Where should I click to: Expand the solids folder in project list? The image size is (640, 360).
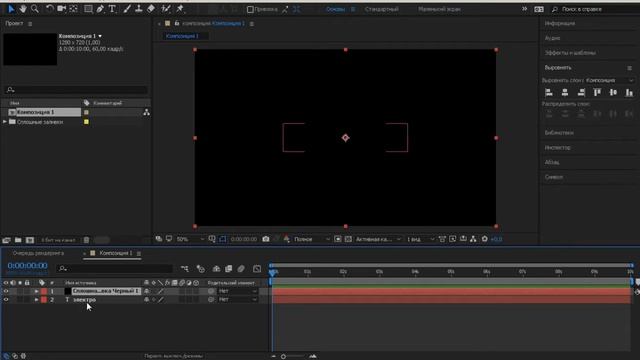[5, 122]
